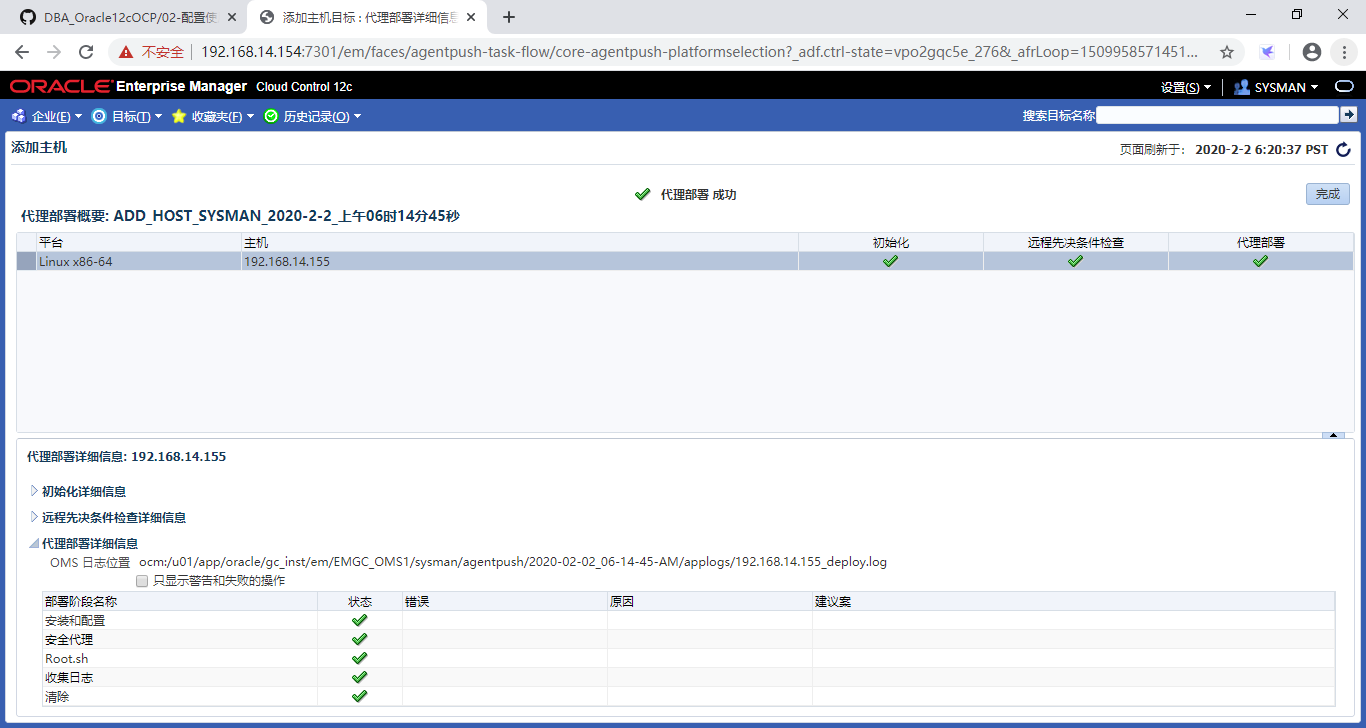Collapse details pane using splitter arrow

coord(1333,435)
